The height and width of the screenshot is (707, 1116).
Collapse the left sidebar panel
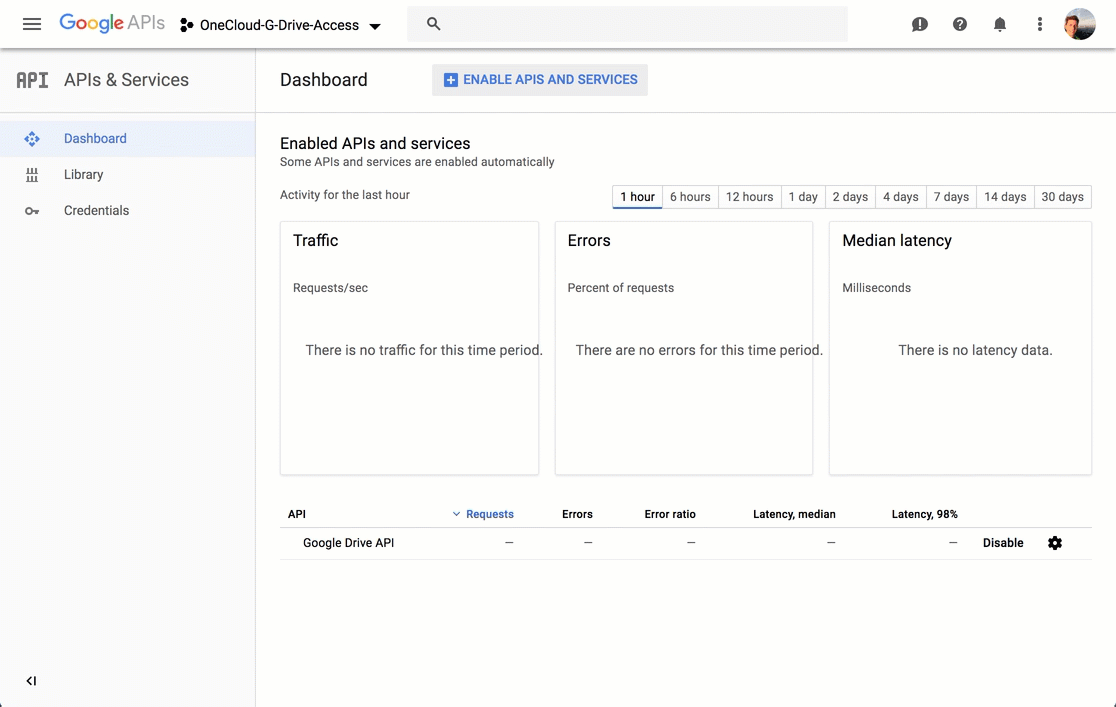pyautogui.click(x=31, y=681)
